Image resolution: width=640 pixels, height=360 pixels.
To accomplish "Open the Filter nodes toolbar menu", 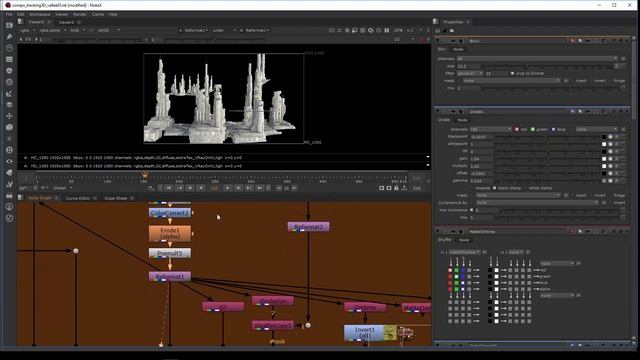I will 9,82.
